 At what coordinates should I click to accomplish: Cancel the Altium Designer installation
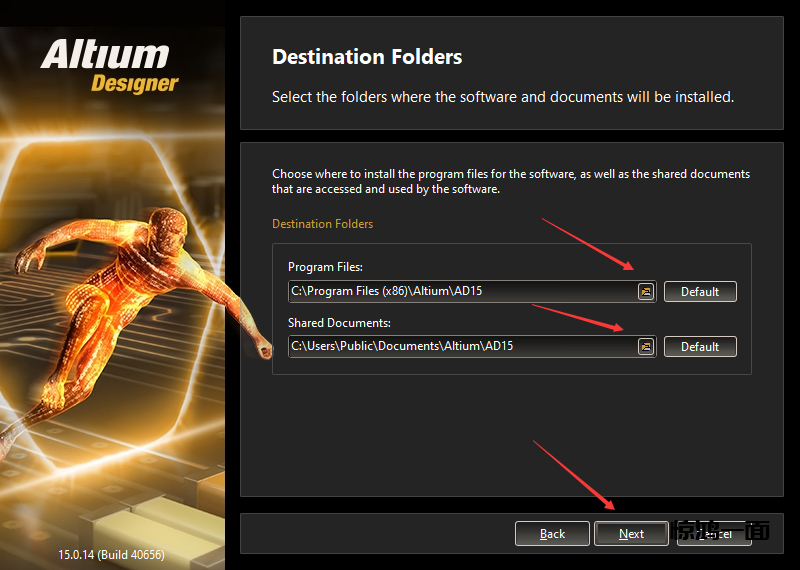(714, 534)
